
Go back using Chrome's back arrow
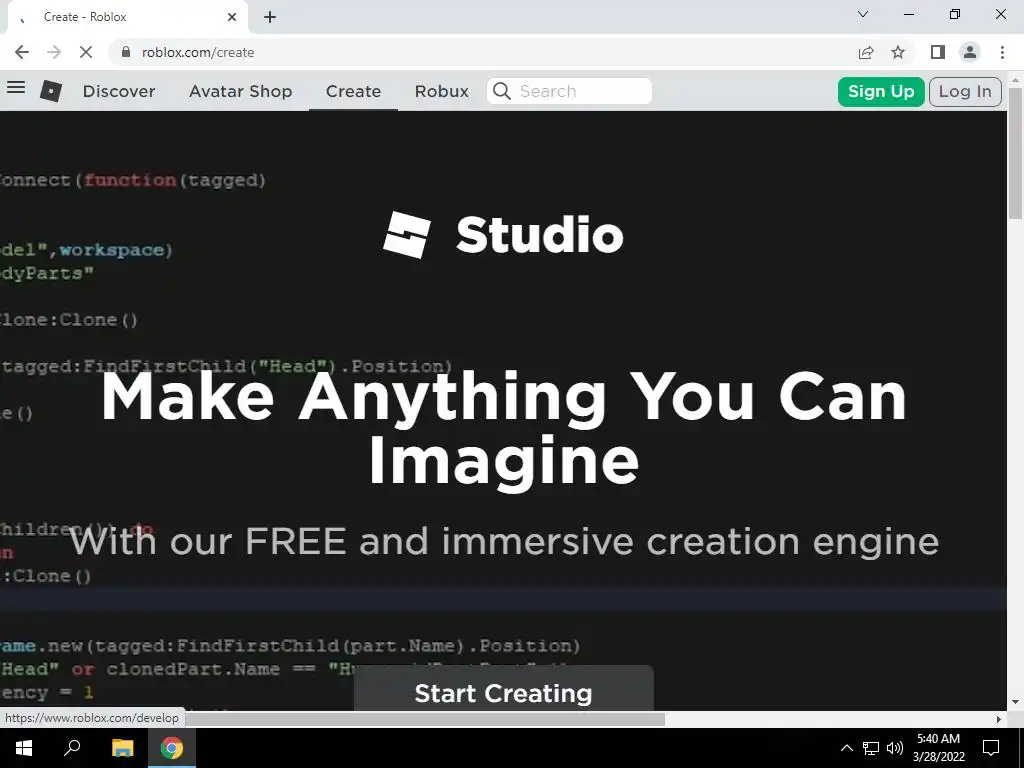click(x=22, y=52)
